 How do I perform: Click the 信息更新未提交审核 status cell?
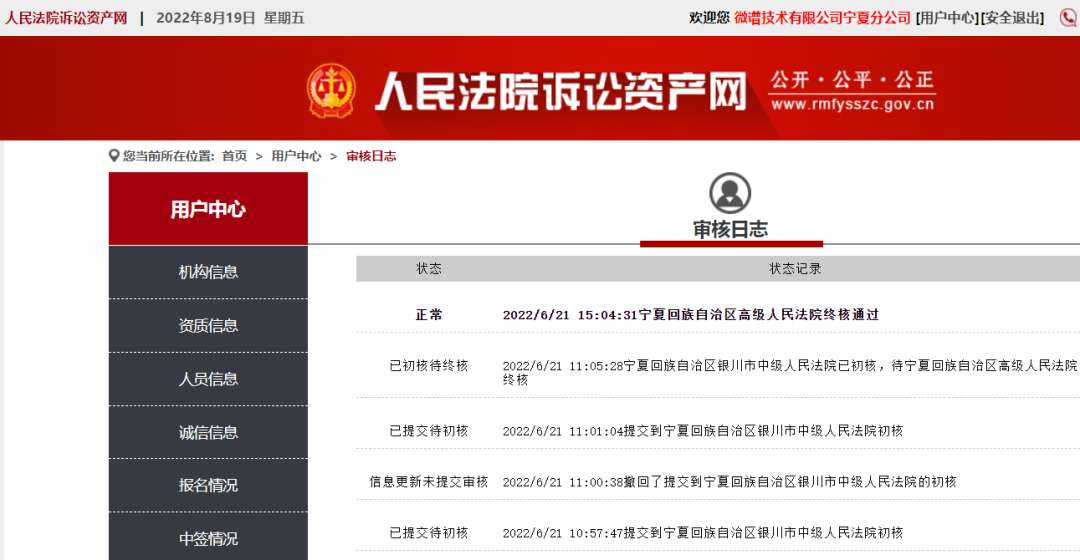(x=428, y=481)
